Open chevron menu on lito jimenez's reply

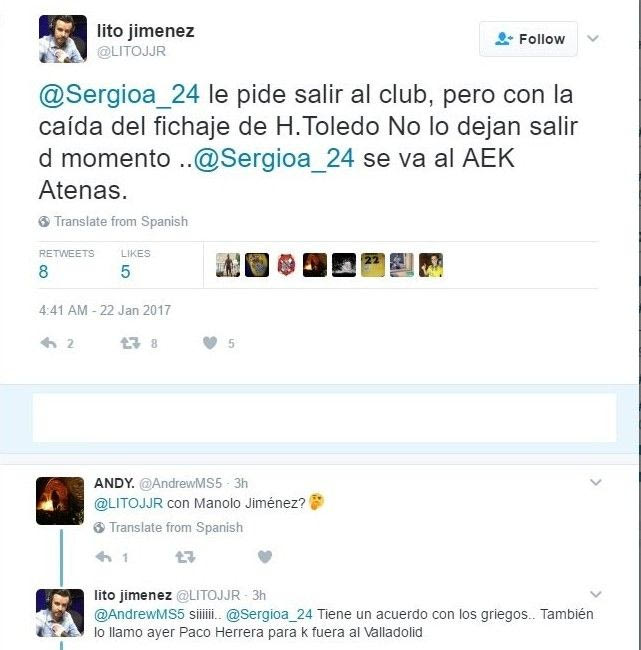[596, 594]
